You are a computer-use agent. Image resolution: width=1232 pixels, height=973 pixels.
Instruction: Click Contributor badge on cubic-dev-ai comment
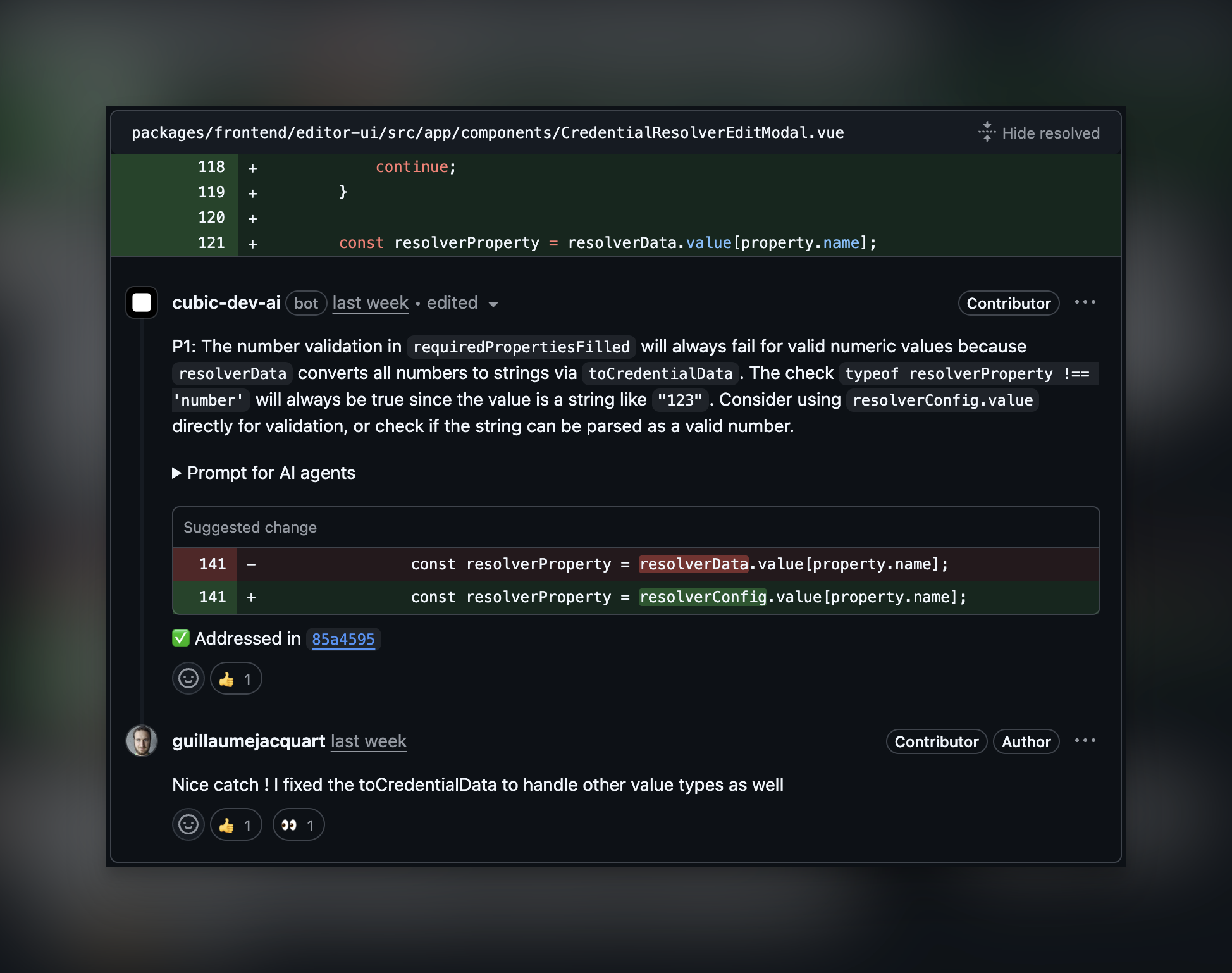point(1009,303)
